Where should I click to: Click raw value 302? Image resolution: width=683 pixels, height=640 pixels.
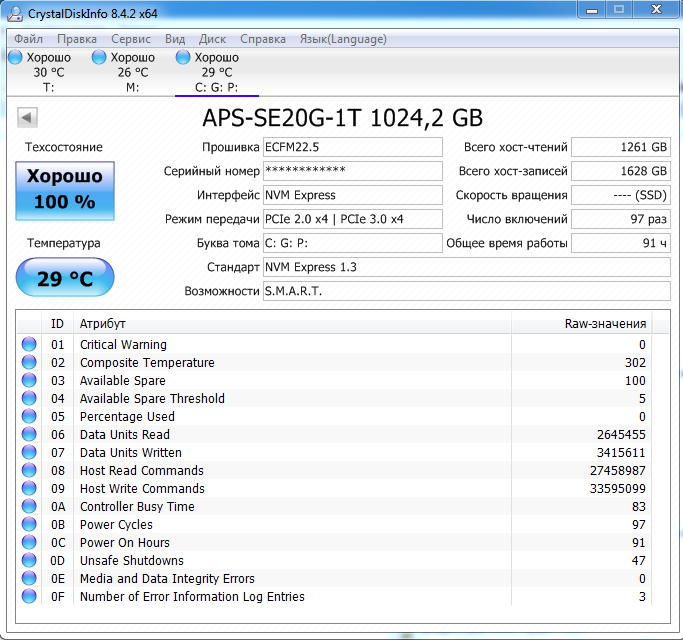point(635,362)
